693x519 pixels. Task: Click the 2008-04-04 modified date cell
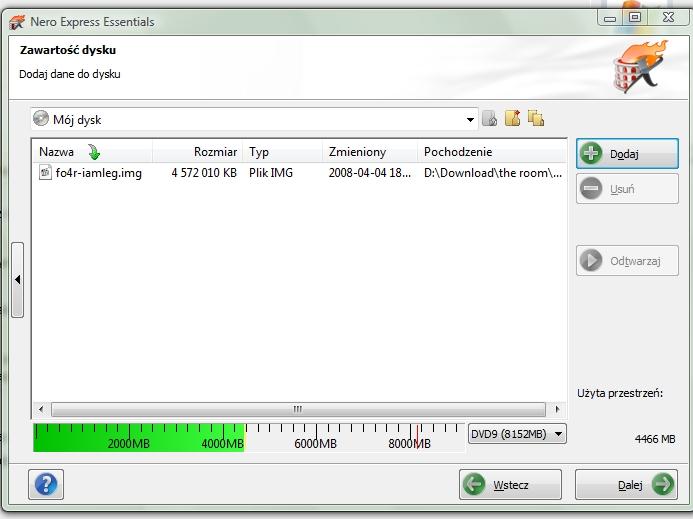[369, 172]
